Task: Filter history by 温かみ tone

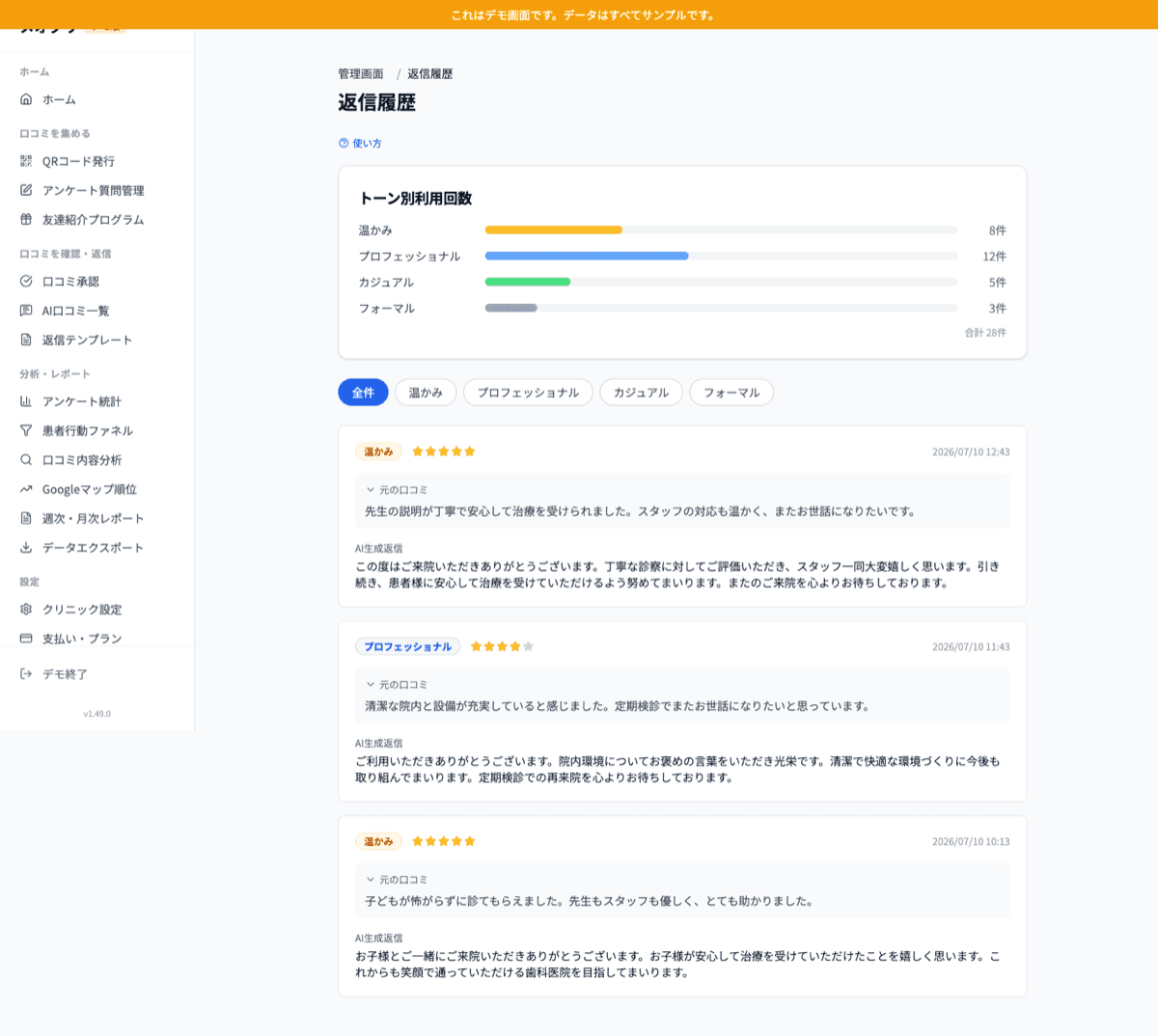Action: pyautogui.click(x=426, y=393)
